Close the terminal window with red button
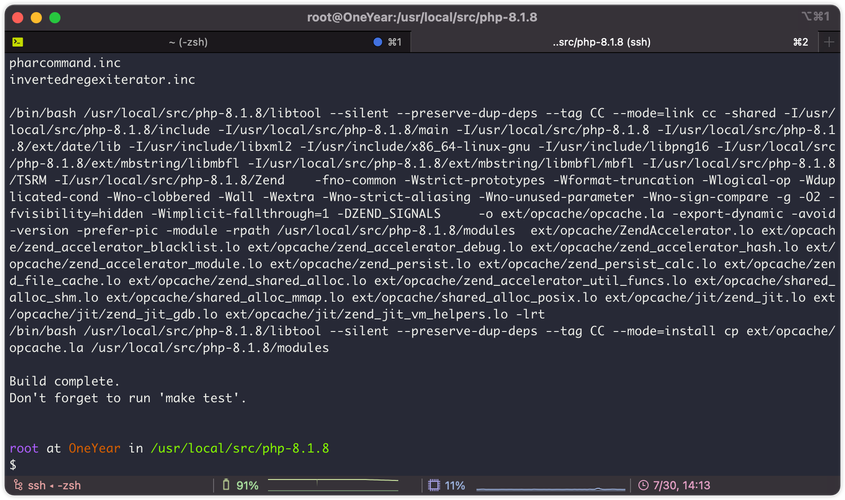Viewport: 845px width, 500px height. 17,18
